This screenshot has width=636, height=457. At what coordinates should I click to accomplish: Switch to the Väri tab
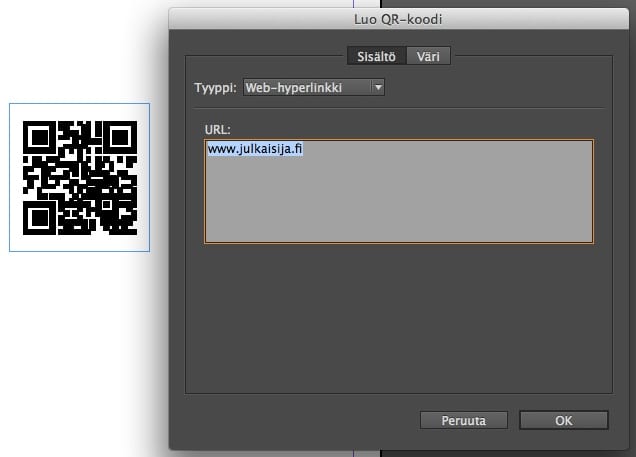point(428,56)
